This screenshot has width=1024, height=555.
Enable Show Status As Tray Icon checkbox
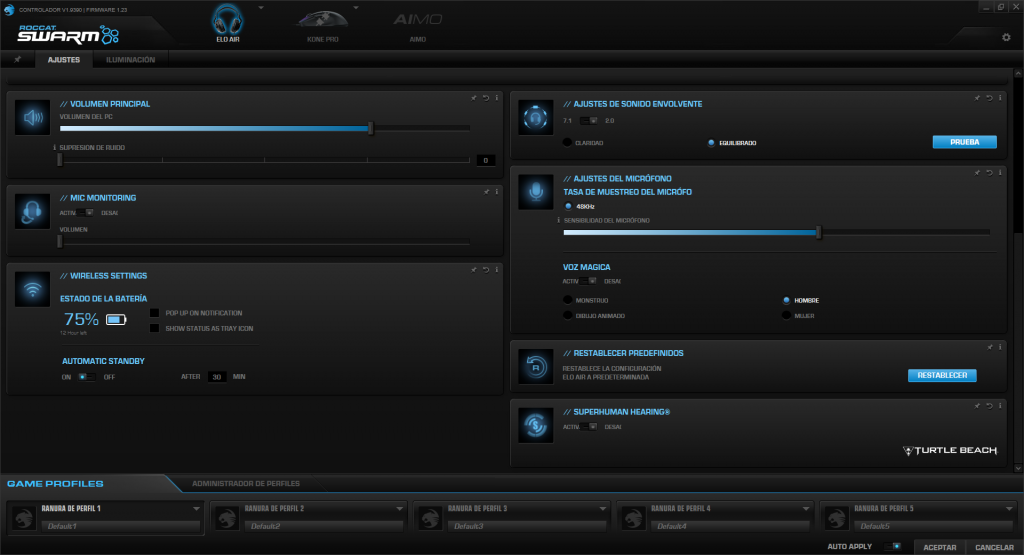154,328
